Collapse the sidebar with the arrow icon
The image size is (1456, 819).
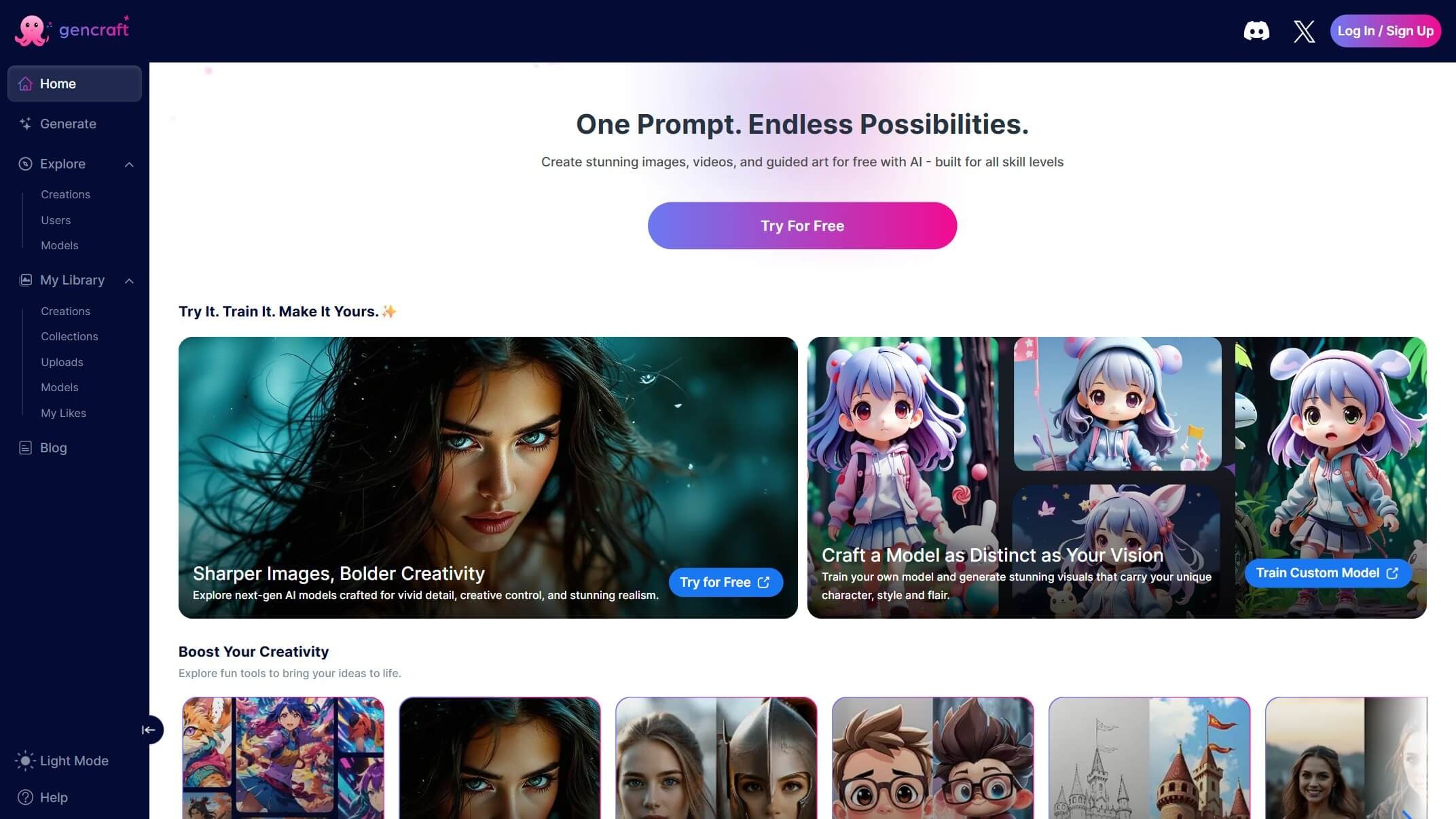pyautogui.click(x=149, y=729)
